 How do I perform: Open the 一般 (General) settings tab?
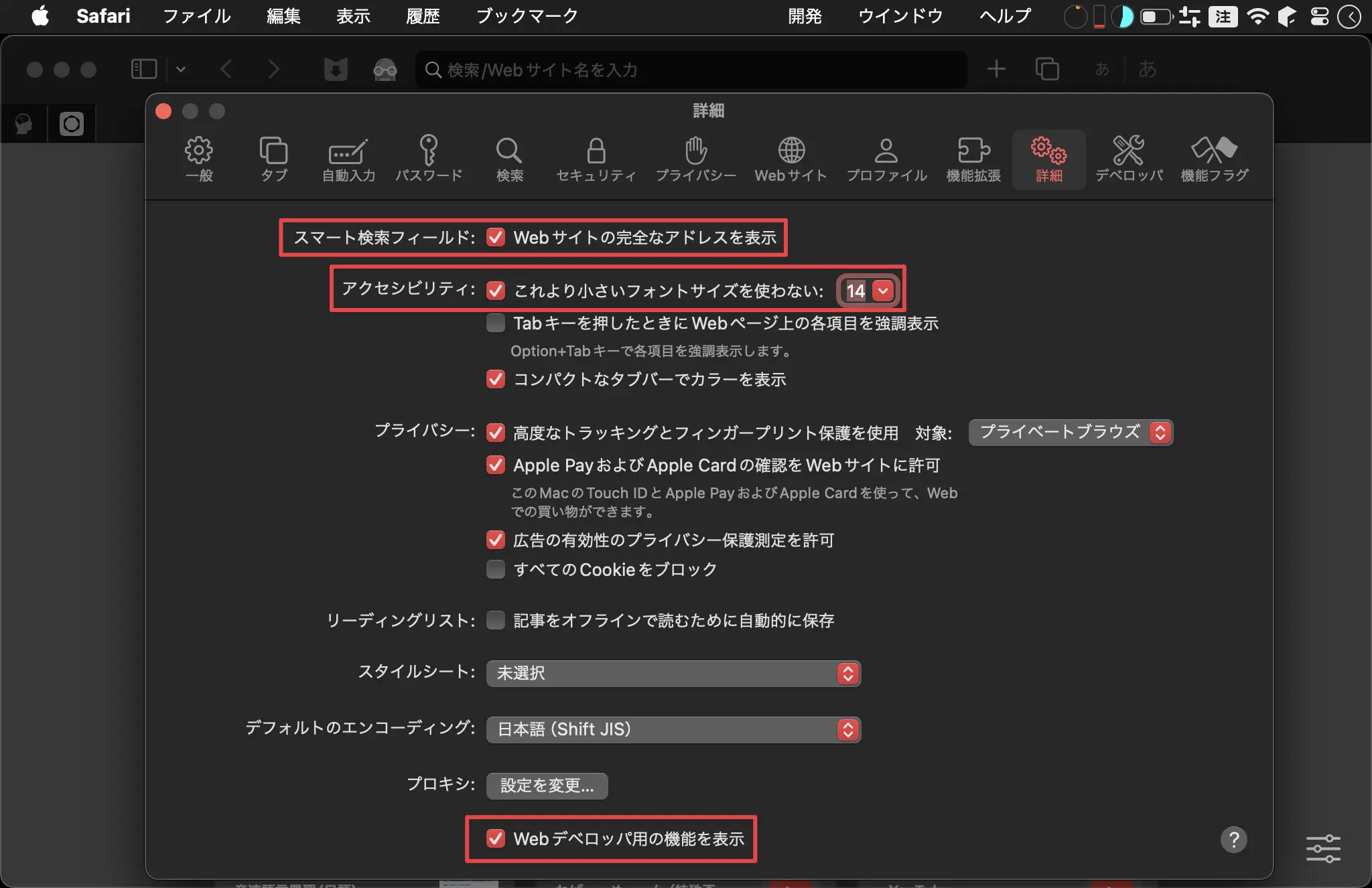[199, 159]
